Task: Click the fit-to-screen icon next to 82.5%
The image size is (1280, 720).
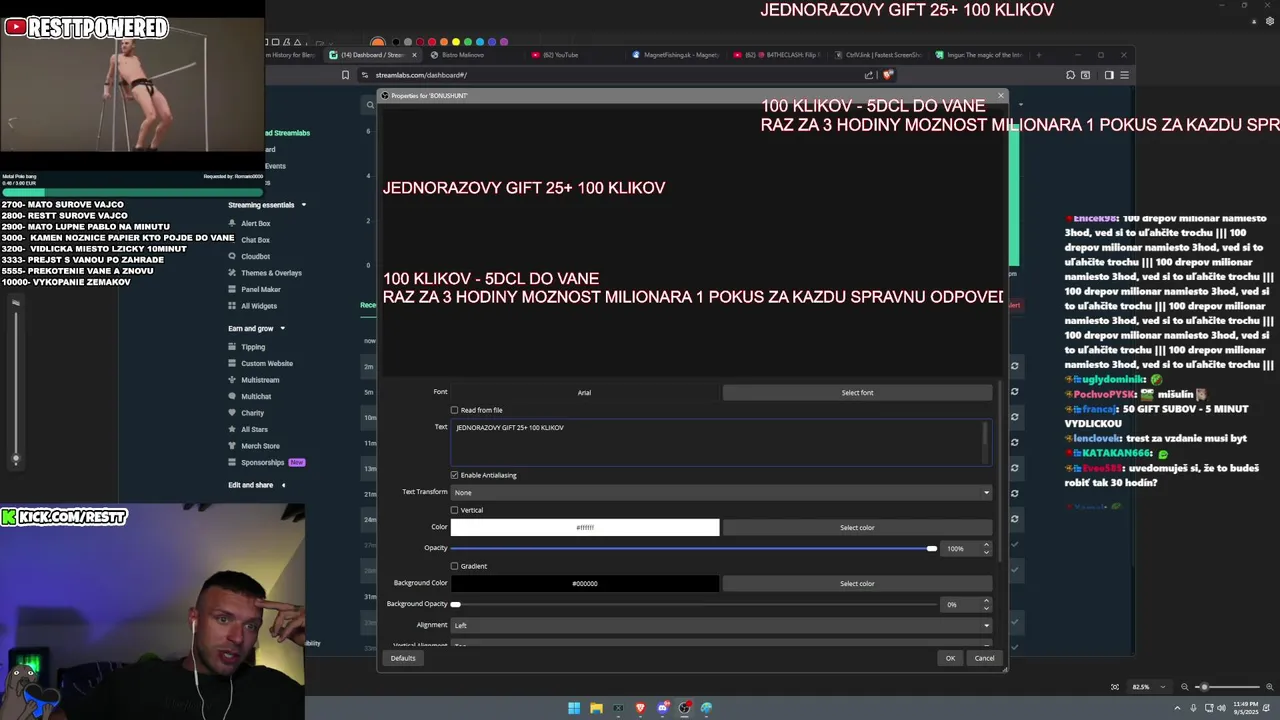Action: coord(1115,687)
